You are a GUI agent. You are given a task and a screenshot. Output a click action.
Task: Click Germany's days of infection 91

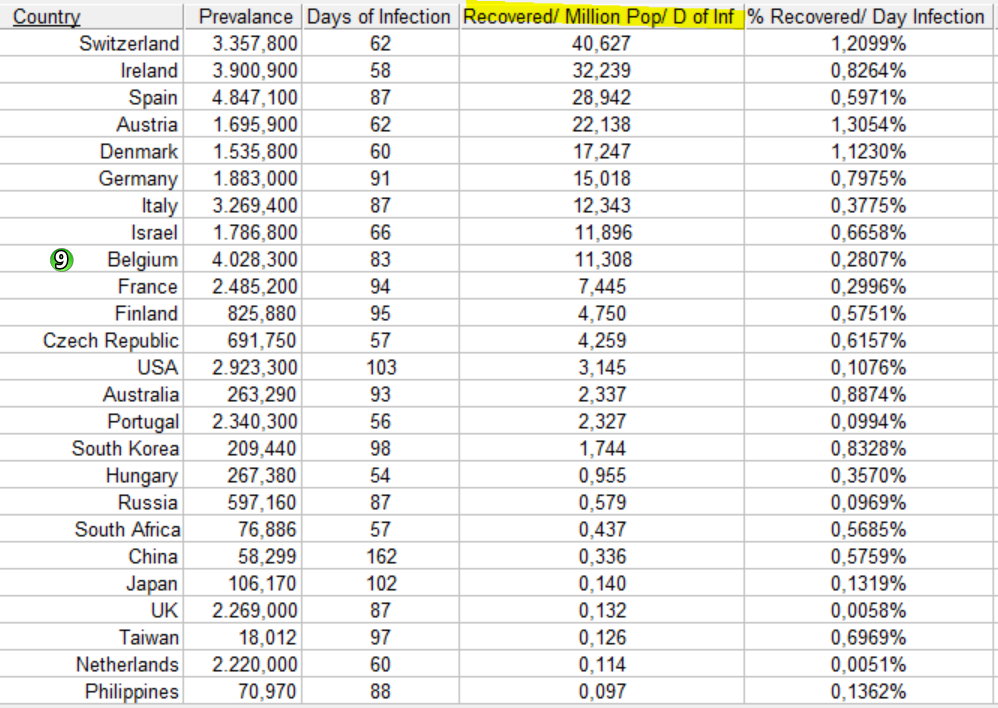pyautogui.click(x=380, y=178)
